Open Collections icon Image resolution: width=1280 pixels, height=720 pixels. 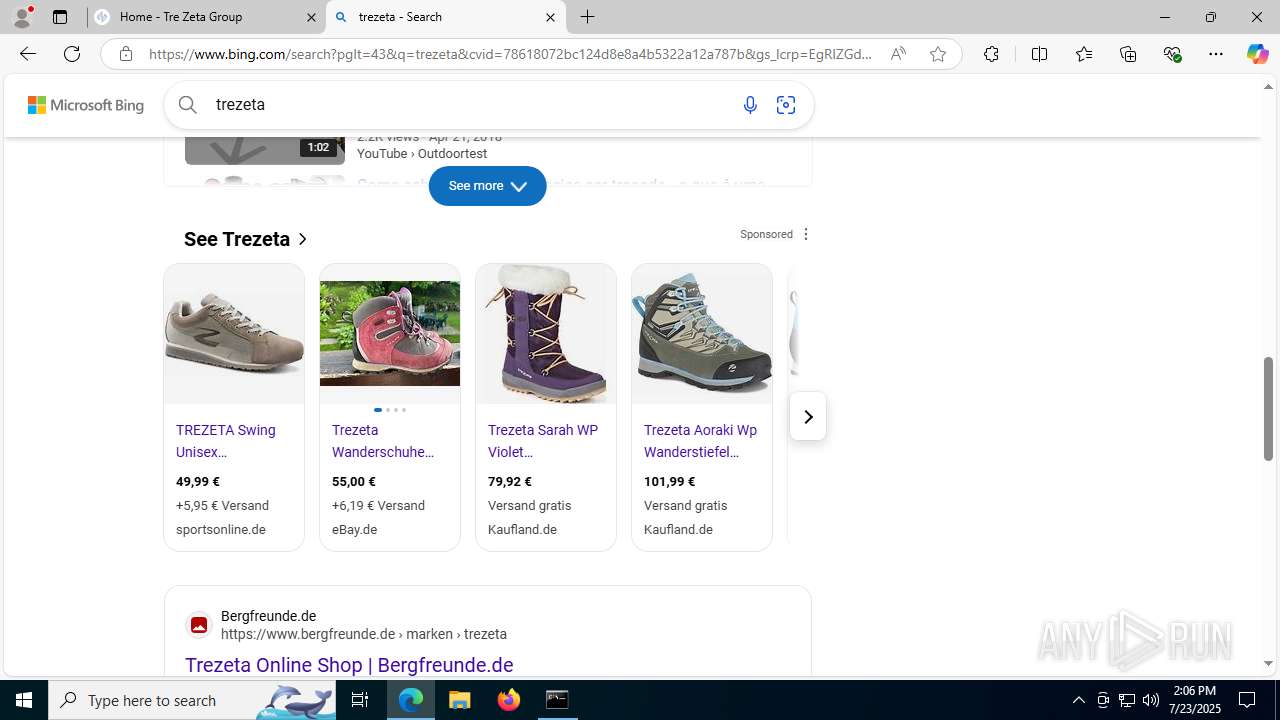pos(1128,54)
